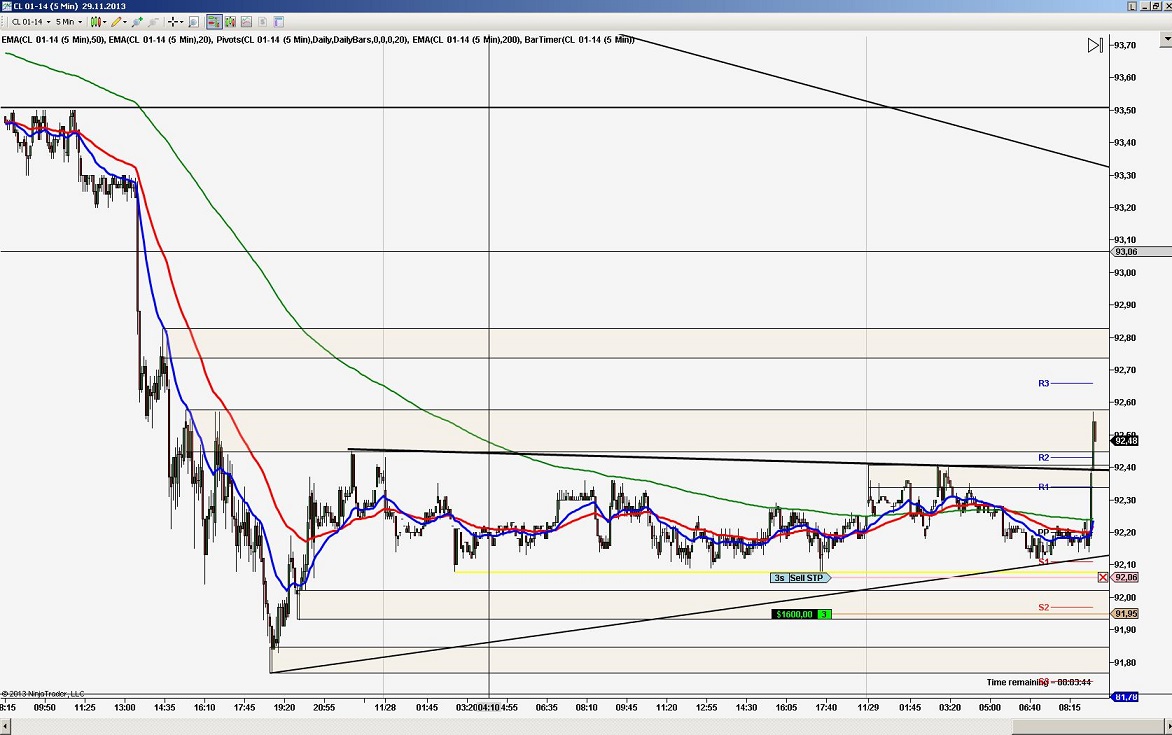The image size is (1172, 735).
Task: Click the green quantity box showing 3
Action: point(823,613)
